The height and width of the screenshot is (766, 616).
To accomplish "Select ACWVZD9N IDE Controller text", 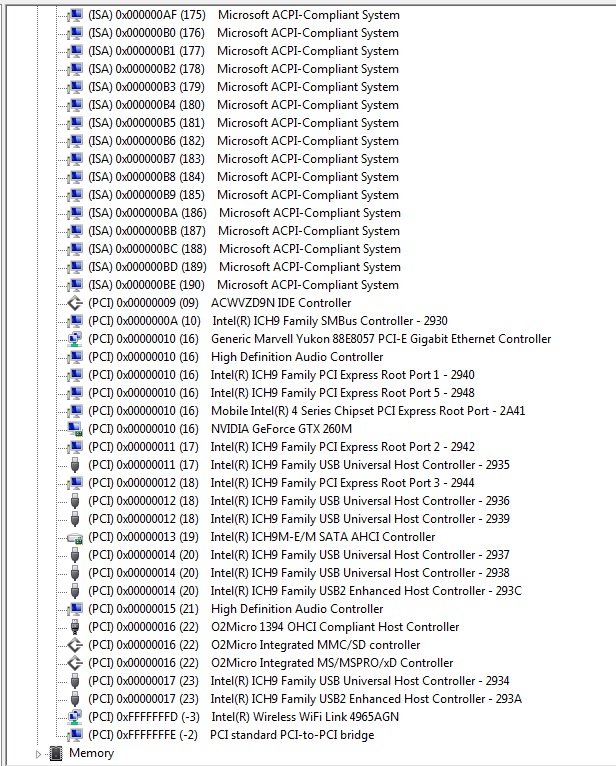I will (x=281, y=303).
